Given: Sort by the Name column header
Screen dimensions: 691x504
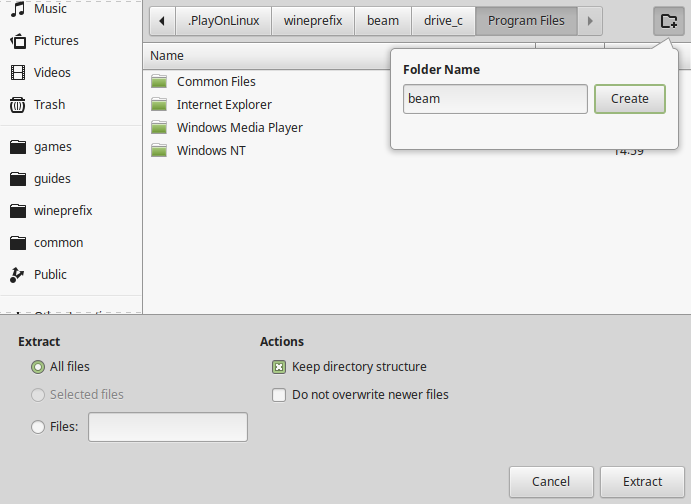Looking at the screenshot, I should (167, 56).
